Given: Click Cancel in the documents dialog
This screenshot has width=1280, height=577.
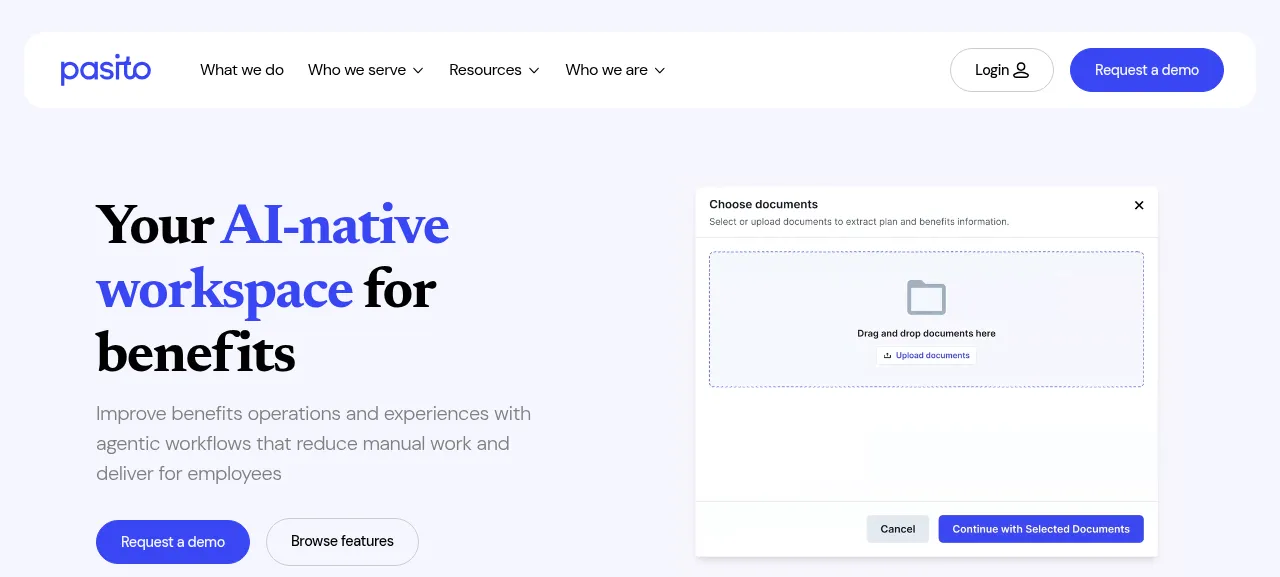Looking at the screenshot, I should [x=898, y=529].
